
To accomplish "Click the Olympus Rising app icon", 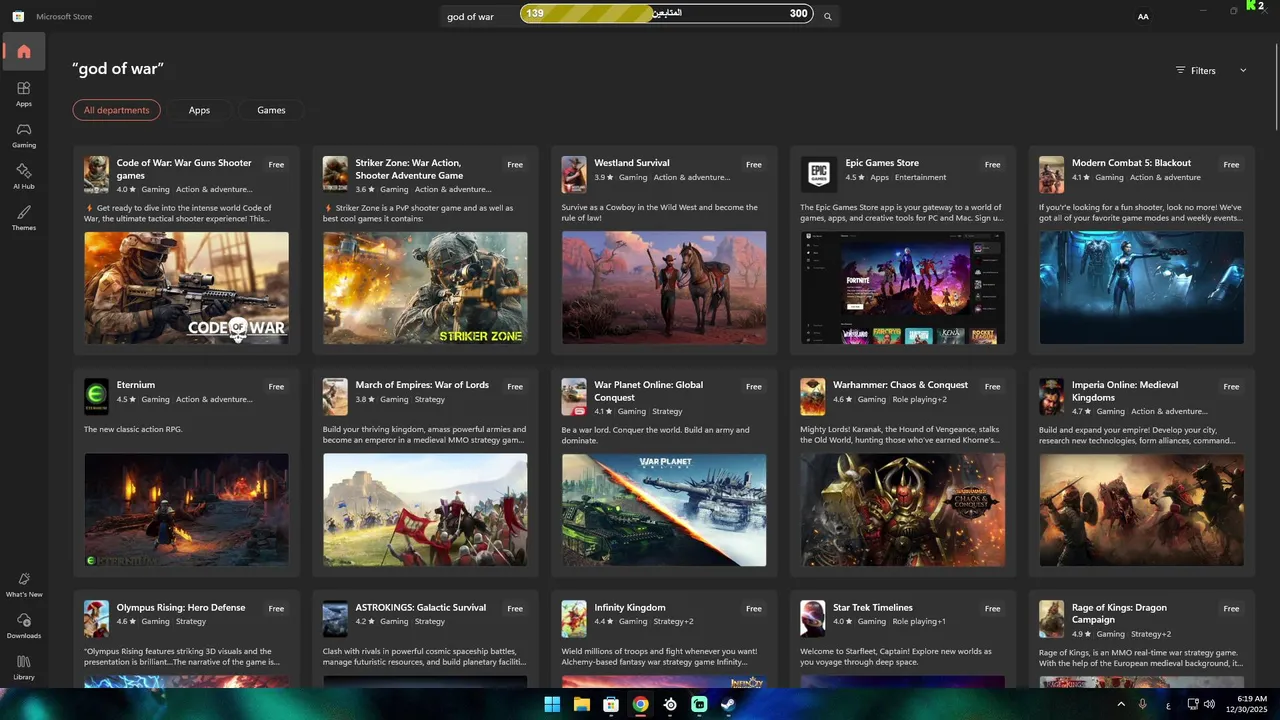I will pos(96,619).
